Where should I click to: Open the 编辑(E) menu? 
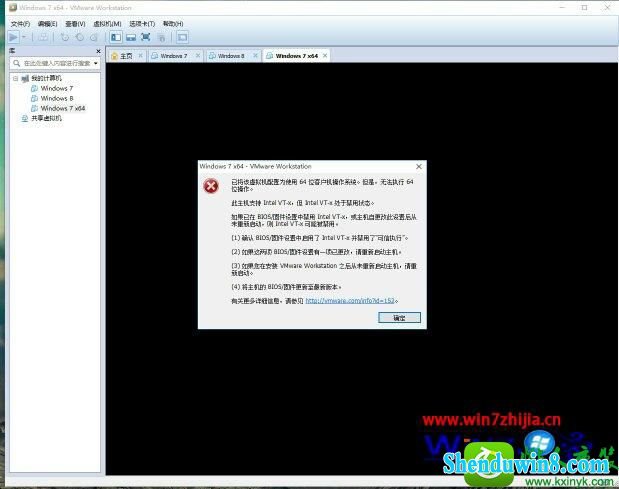(47, 24)
